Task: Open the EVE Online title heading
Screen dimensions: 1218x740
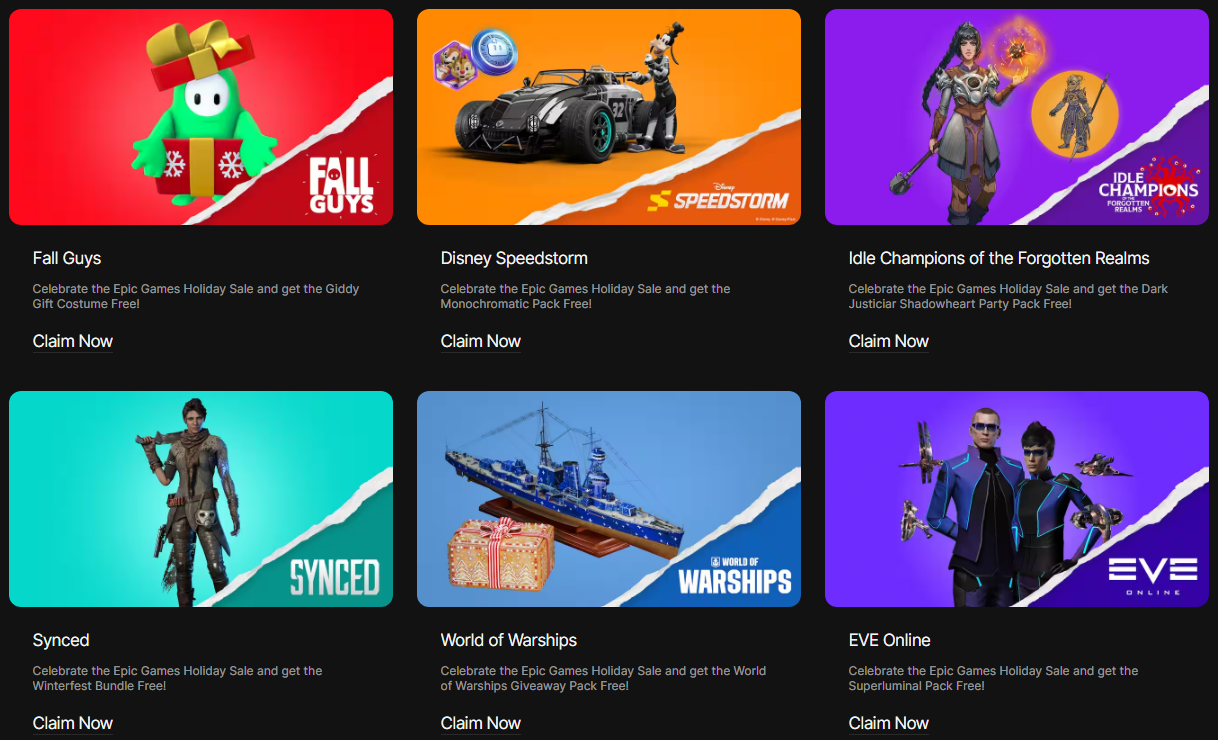Action: (890, 640)
